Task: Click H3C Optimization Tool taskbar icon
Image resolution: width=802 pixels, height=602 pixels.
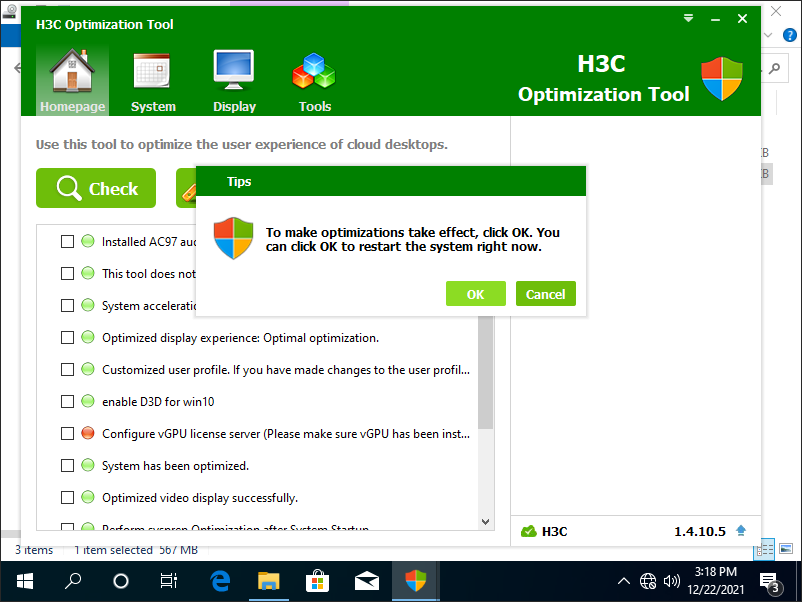Action: (x=415, y=581)
